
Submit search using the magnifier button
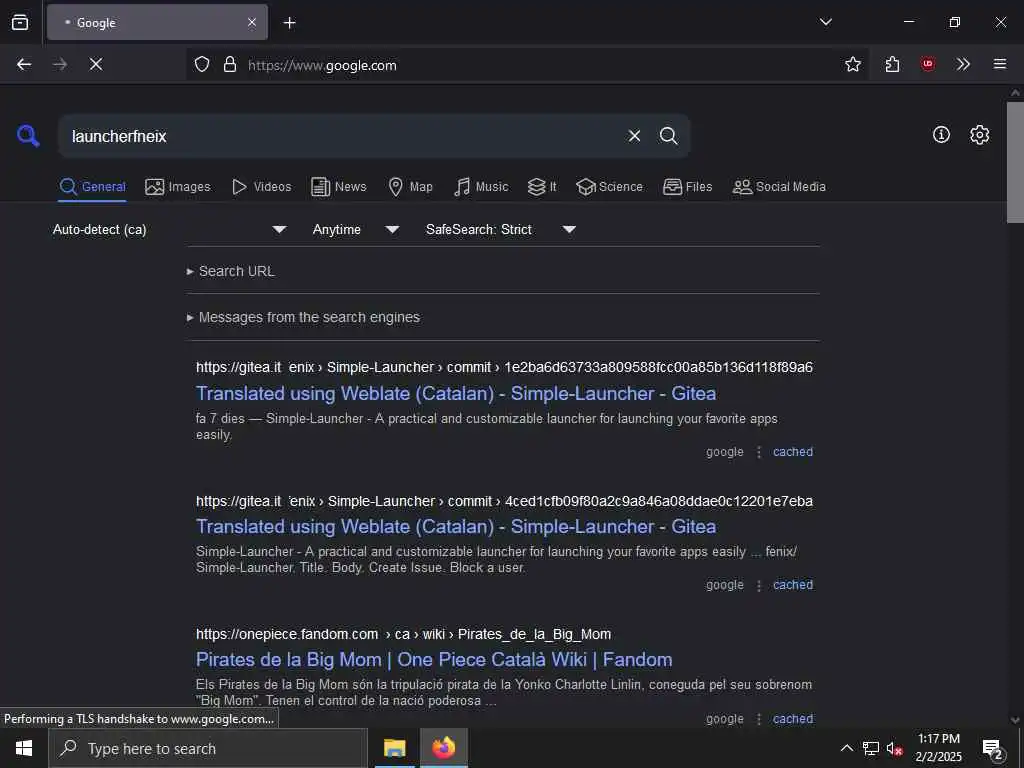click(x=668, y=136)
